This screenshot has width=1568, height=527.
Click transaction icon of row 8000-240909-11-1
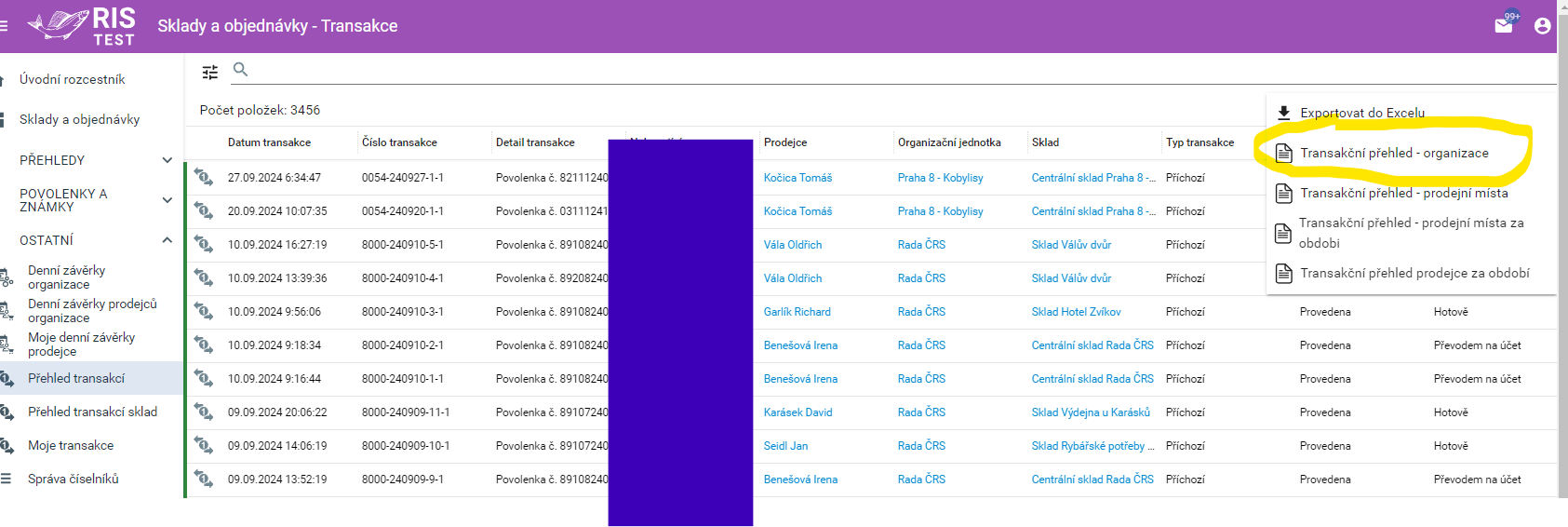pyautogui.click(x=203, y=412)
